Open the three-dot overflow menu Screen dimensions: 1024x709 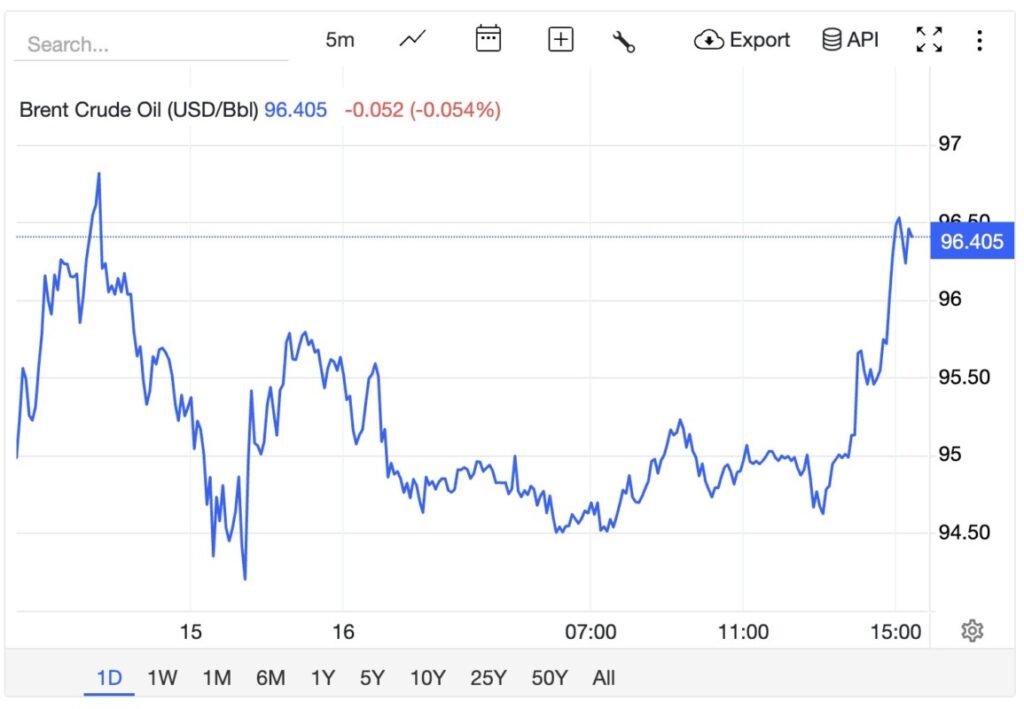coord(980,39)
